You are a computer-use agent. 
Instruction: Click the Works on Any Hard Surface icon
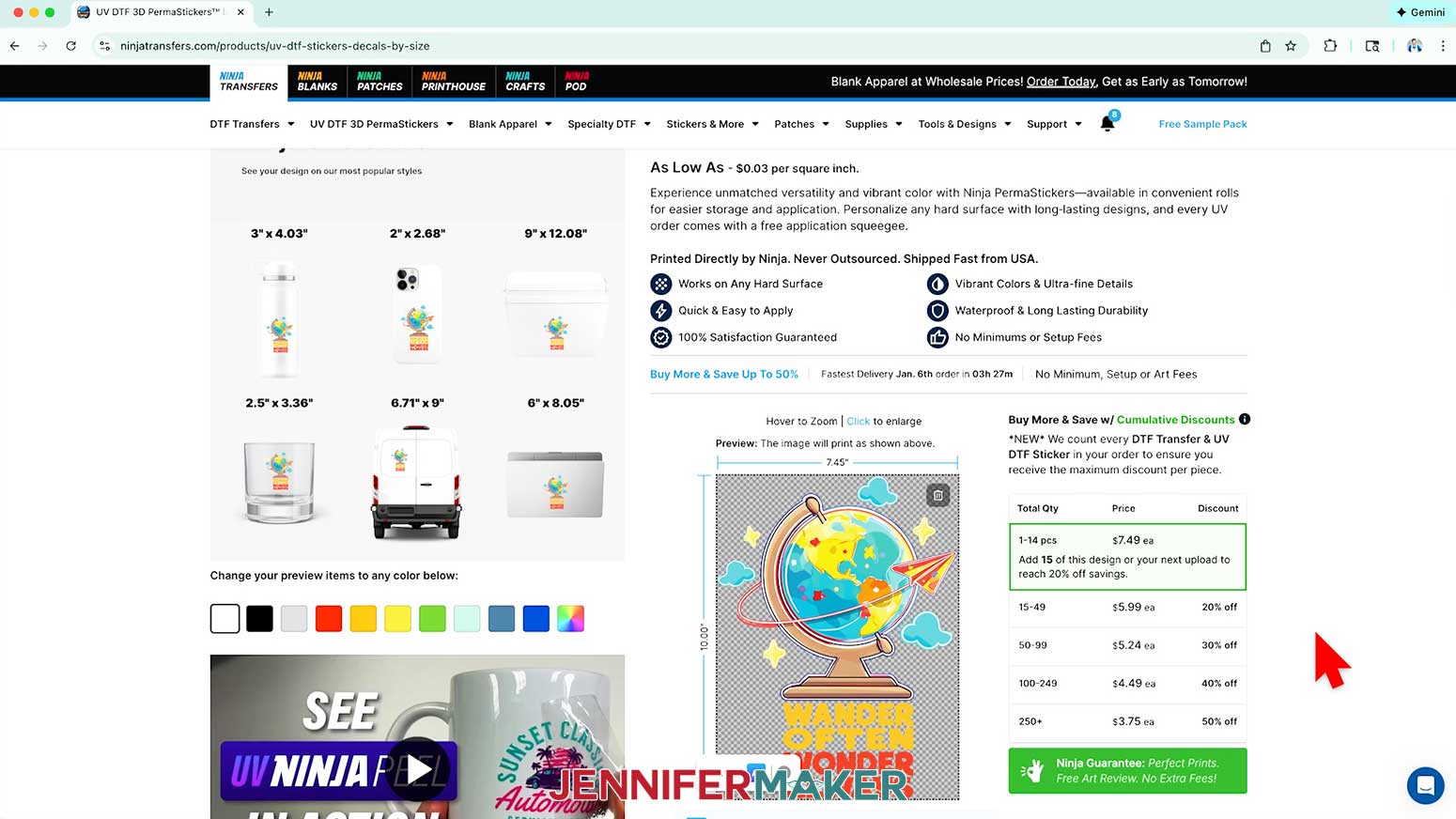click(661, 284)
